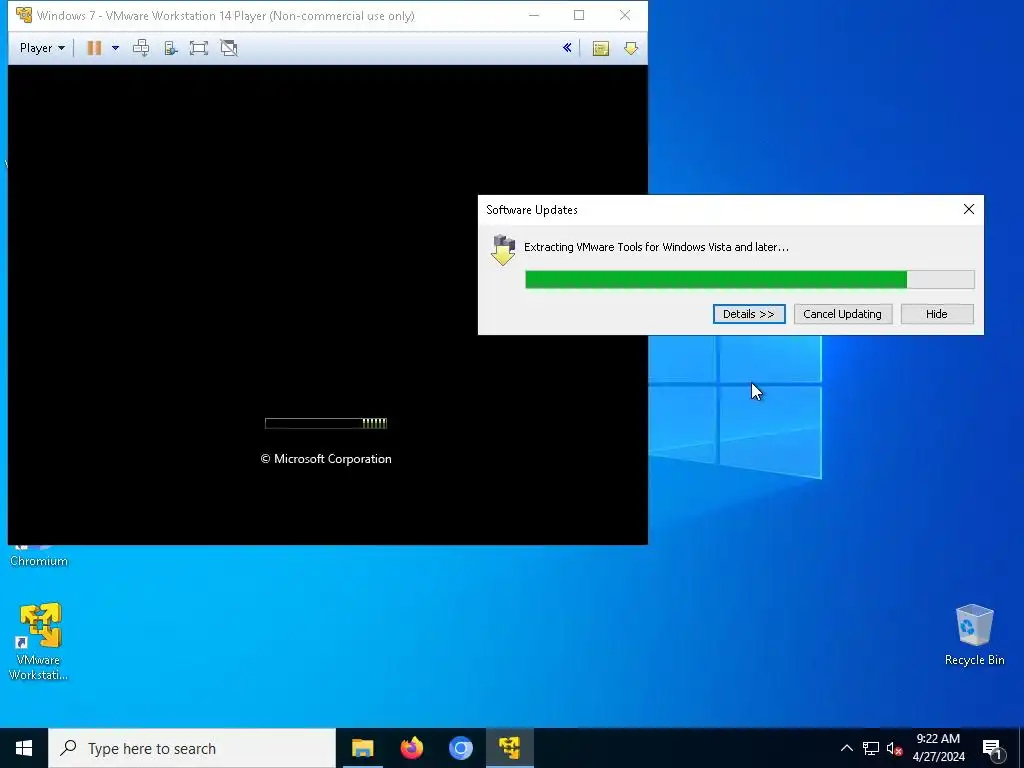Screen dimensions: 1024x768
Task: Expand the power options dropdown arrow
Action: coord(116,48)
